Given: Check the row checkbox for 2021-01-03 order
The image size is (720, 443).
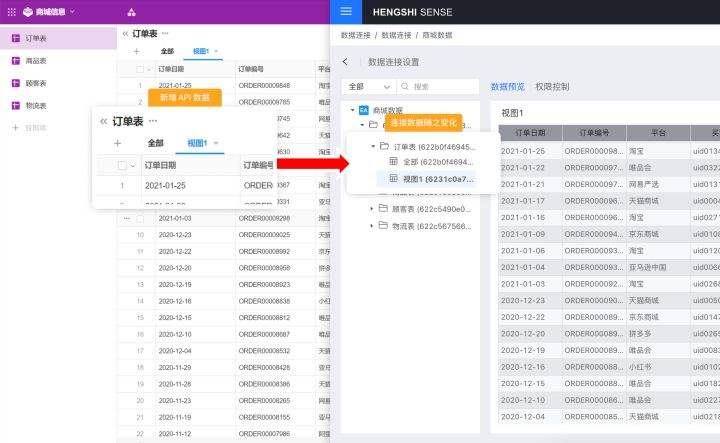Looking at the screenshot, I should (139, 218).
